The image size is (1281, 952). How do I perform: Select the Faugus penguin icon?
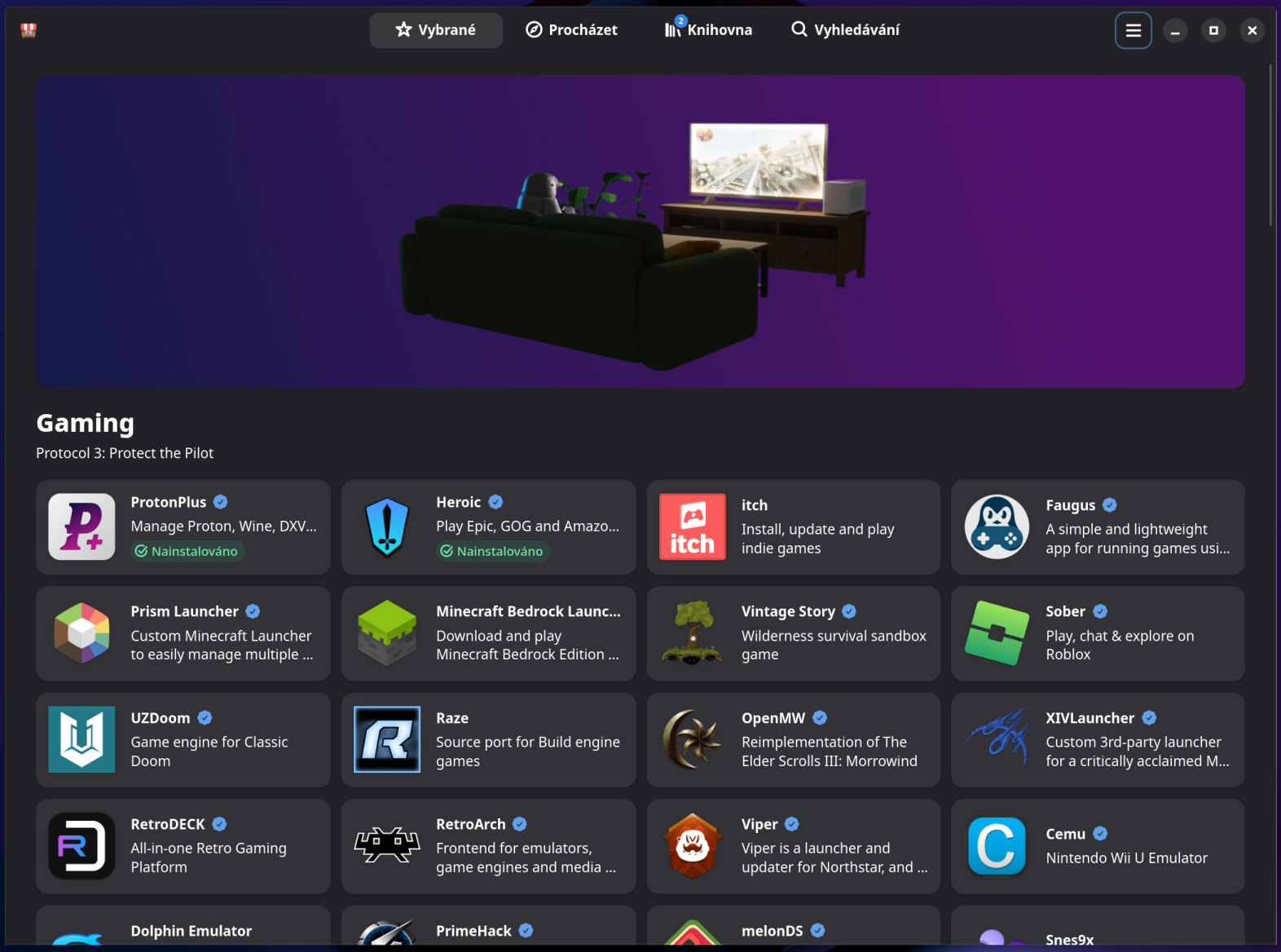pos(997,527)
